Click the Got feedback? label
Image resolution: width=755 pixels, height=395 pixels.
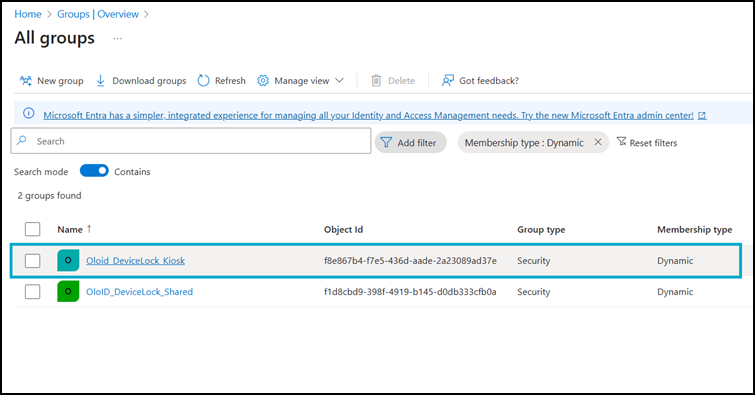pyautogui.click(x=489, y=80)
